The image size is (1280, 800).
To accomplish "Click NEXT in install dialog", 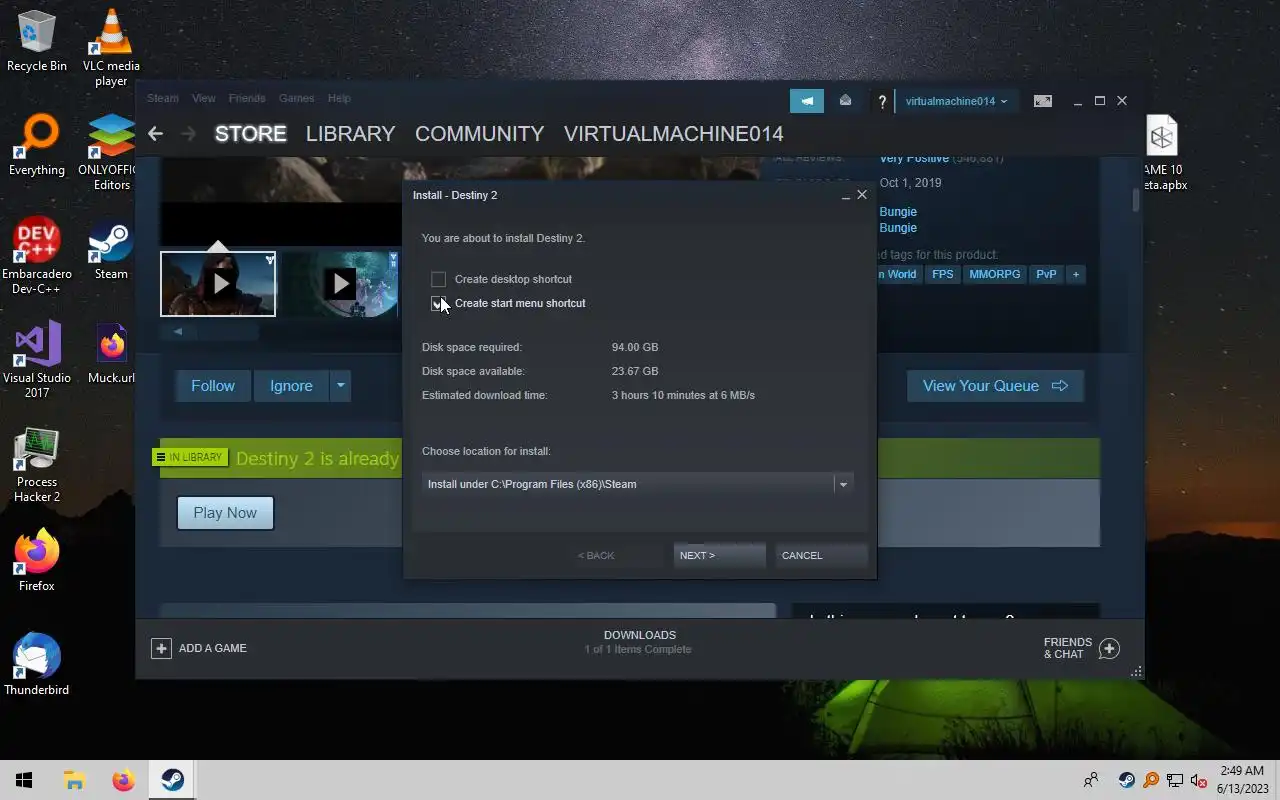I will tap(719, 555).
